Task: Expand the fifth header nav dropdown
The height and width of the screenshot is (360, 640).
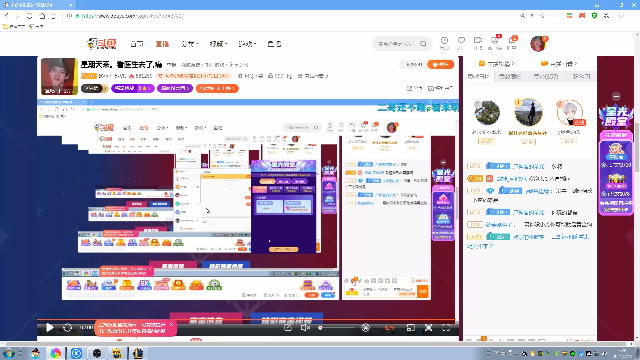Action: [247, 44]
